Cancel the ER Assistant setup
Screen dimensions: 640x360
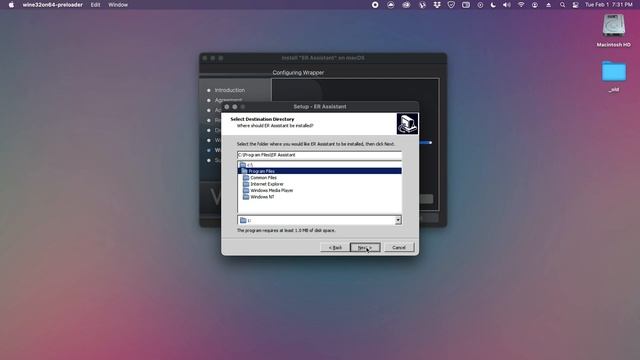pyautogui.click(x=399, y=247)
